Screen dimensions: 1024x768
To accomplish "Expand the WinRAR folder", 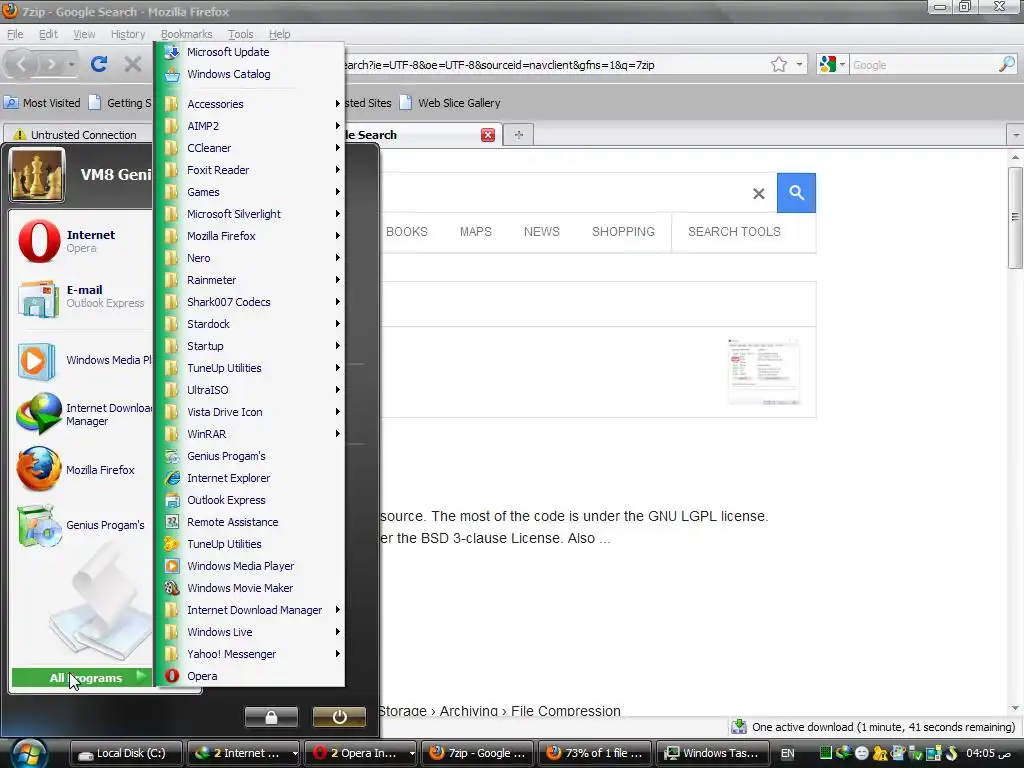I will (249, 434).
